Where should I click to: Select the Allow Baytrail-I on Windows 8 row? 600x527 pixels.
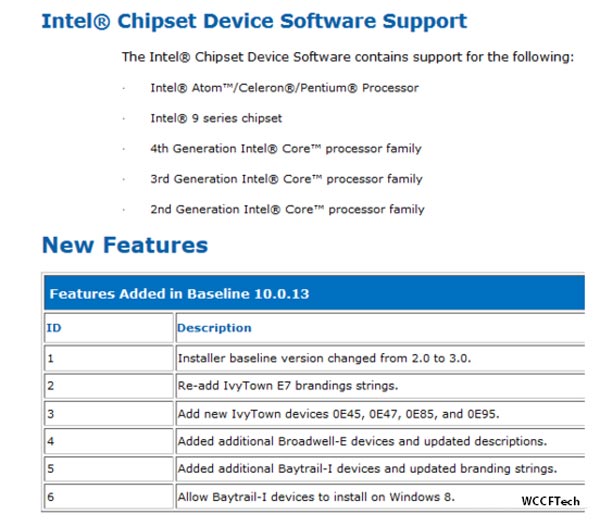[x=315, y=496]
